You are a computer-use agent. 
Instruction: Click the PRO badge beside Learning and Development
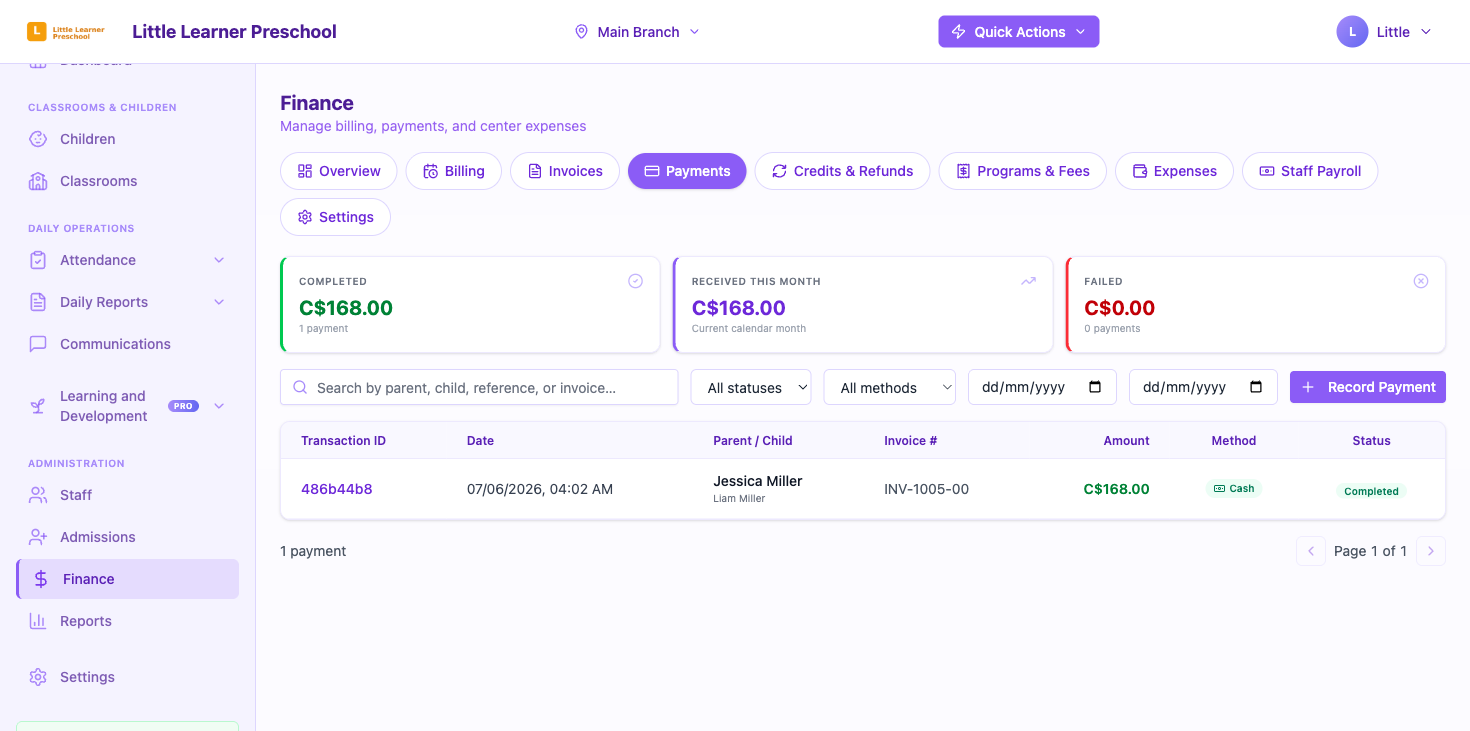(183, 406)
